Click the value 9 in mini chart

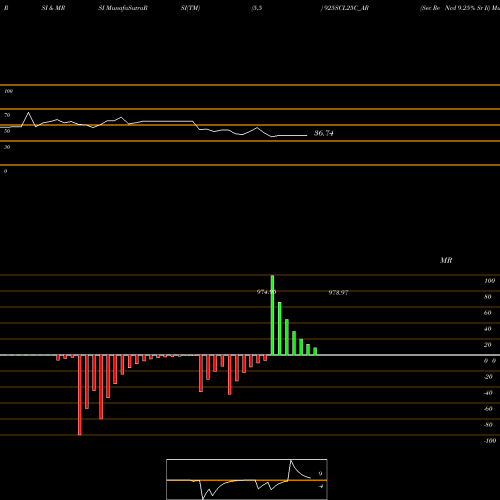pos(320,474)
